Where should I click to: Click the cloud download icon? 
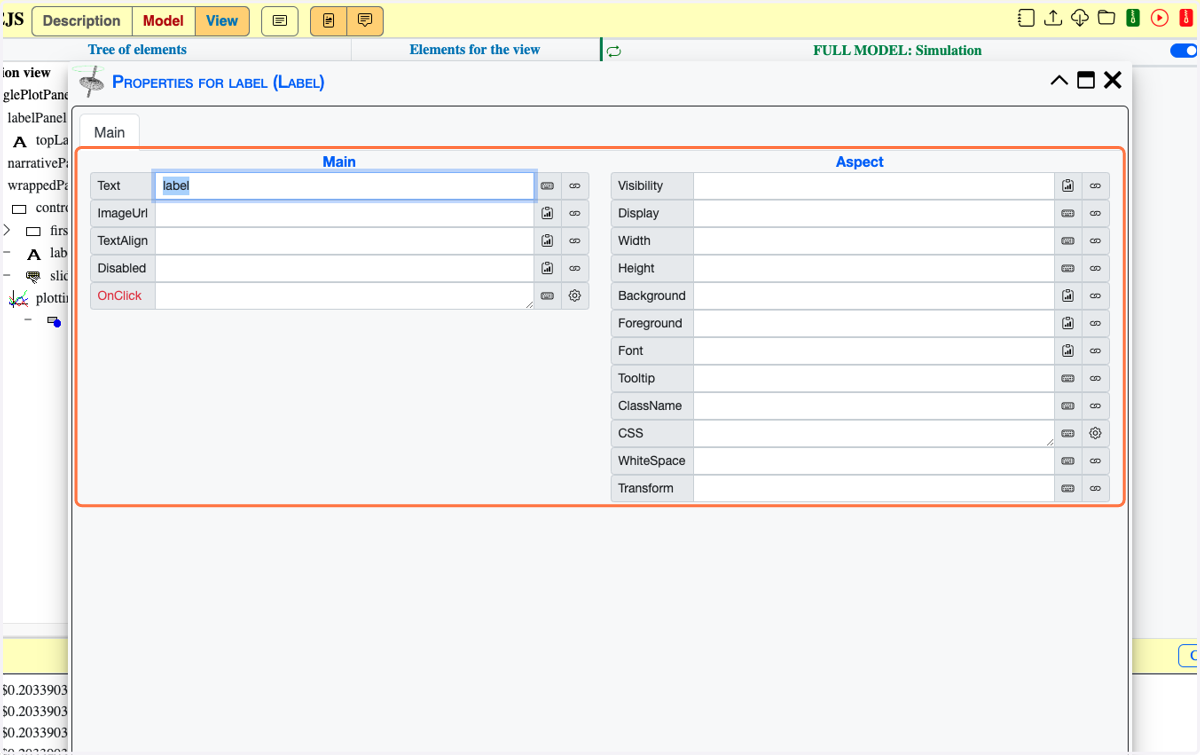click(x=1080, y=18)
